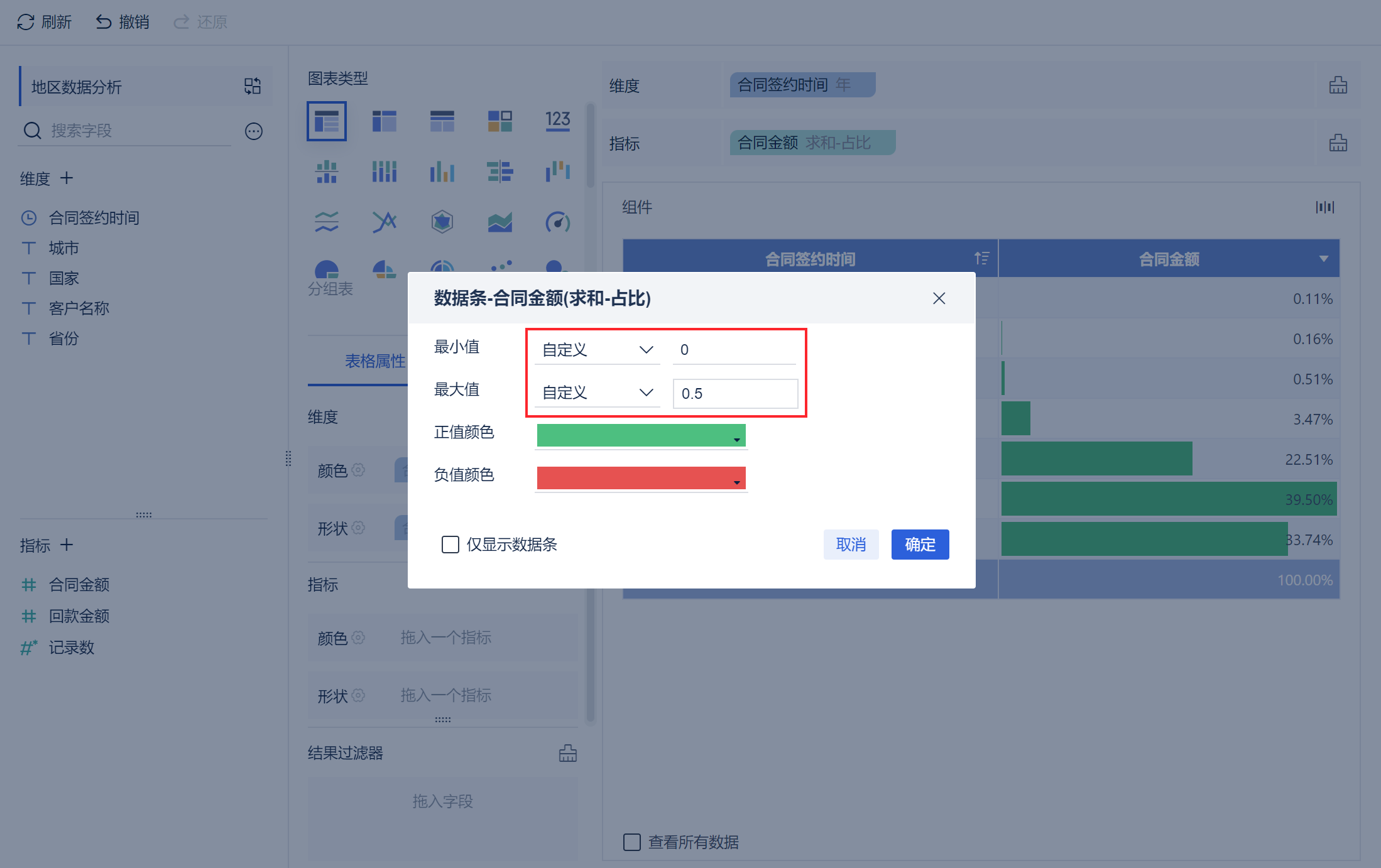Add an indicator with the plus icon

click(x=67, y=545)
